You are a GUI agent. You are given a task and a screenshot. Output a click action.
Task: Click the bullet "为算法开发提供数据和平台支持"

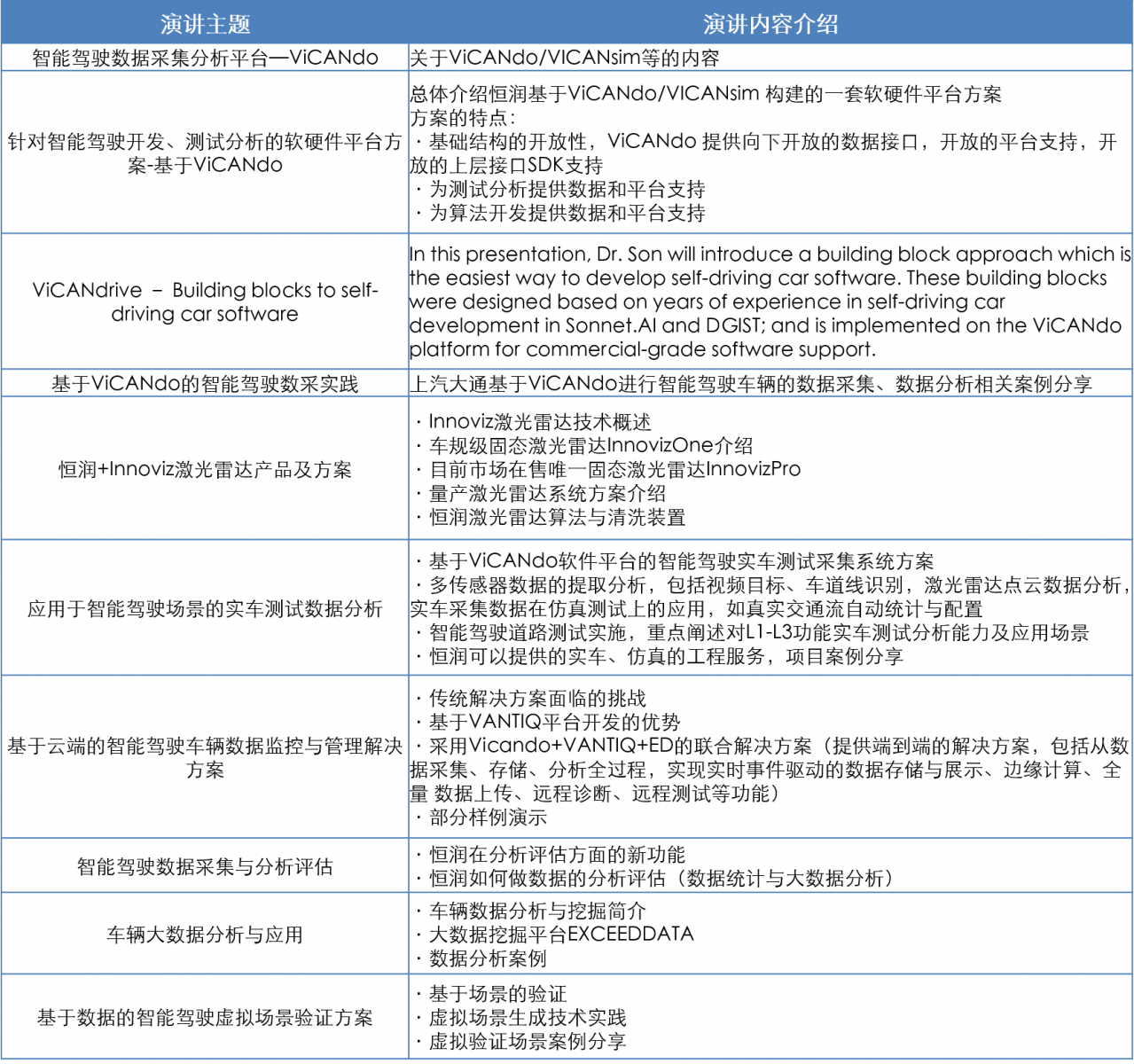pyautogui.click(x=559, y=213)
